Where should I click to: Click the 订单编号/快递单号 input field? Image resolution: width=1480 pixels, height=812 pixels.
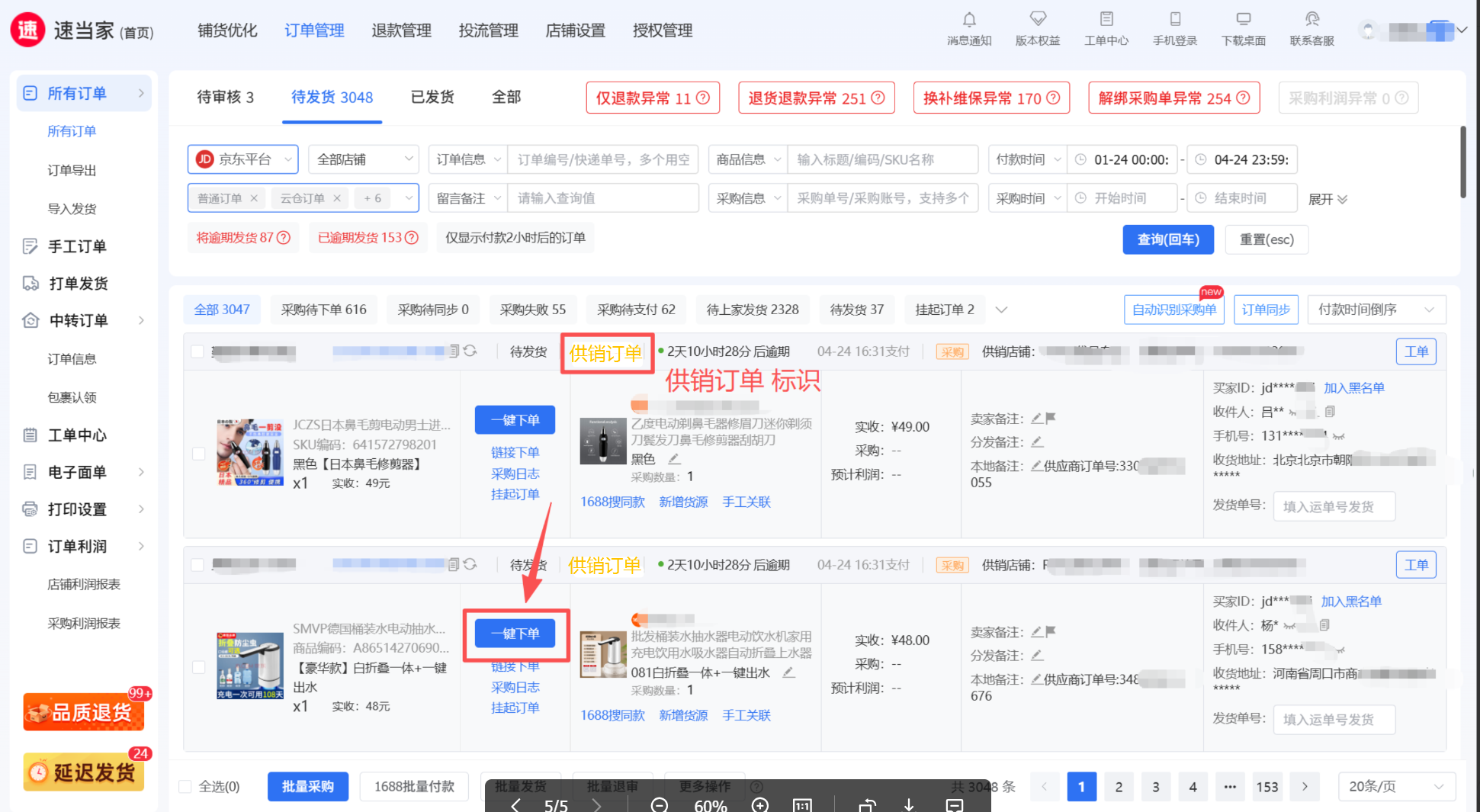point(602,160)
